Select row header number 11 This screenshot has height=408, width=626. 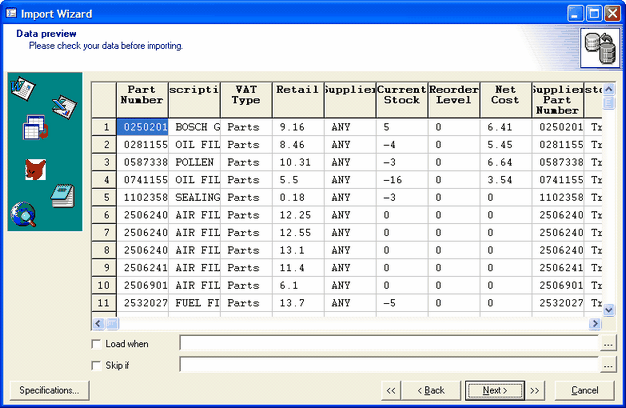point(104,303)
